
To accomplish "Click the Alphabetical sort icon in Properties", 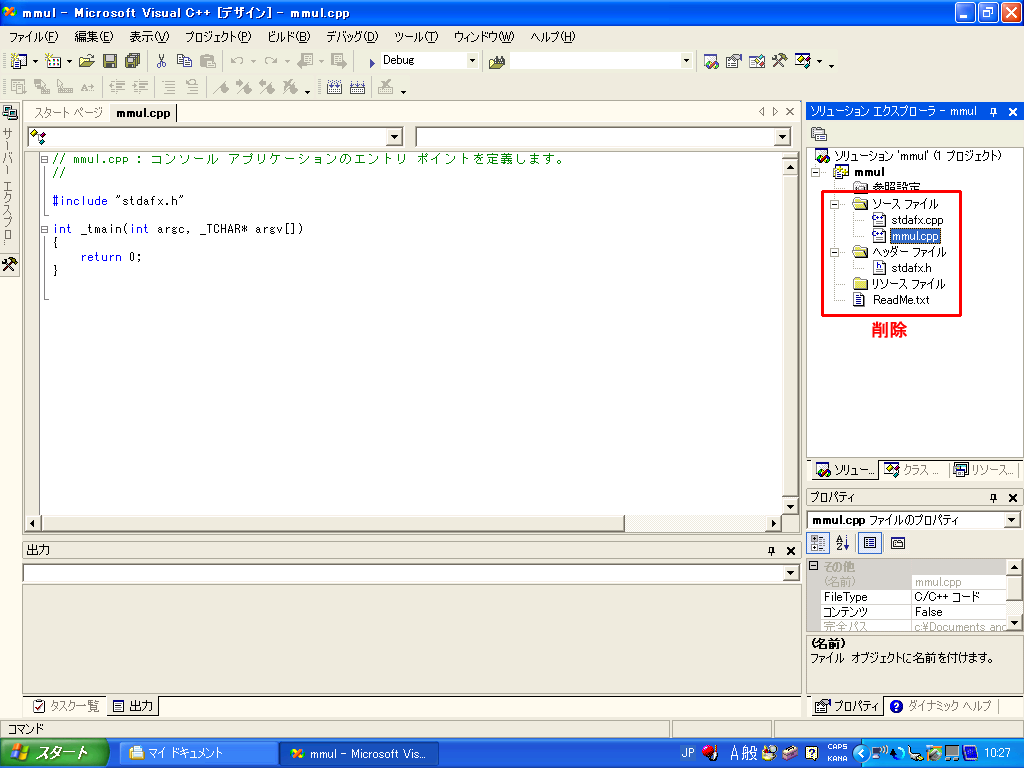I will pyautogui.click(x=842, y=543).
